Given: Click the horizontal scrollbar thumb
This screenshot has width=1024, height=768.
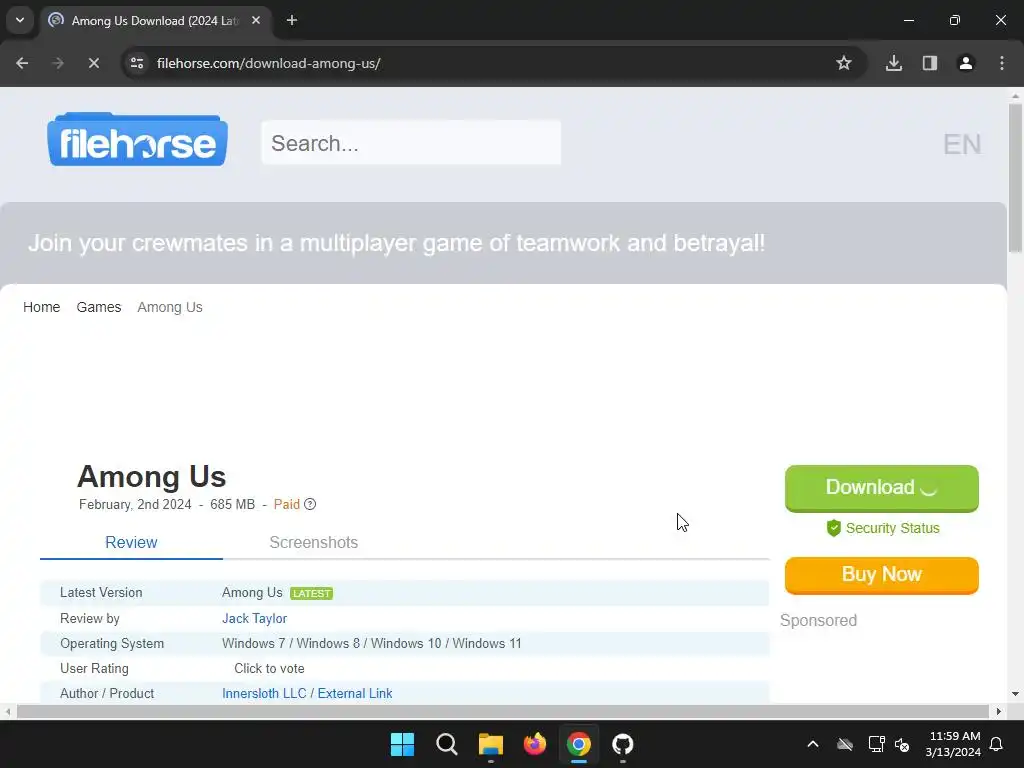Looking at the screenshot, I should pos(503,711).
